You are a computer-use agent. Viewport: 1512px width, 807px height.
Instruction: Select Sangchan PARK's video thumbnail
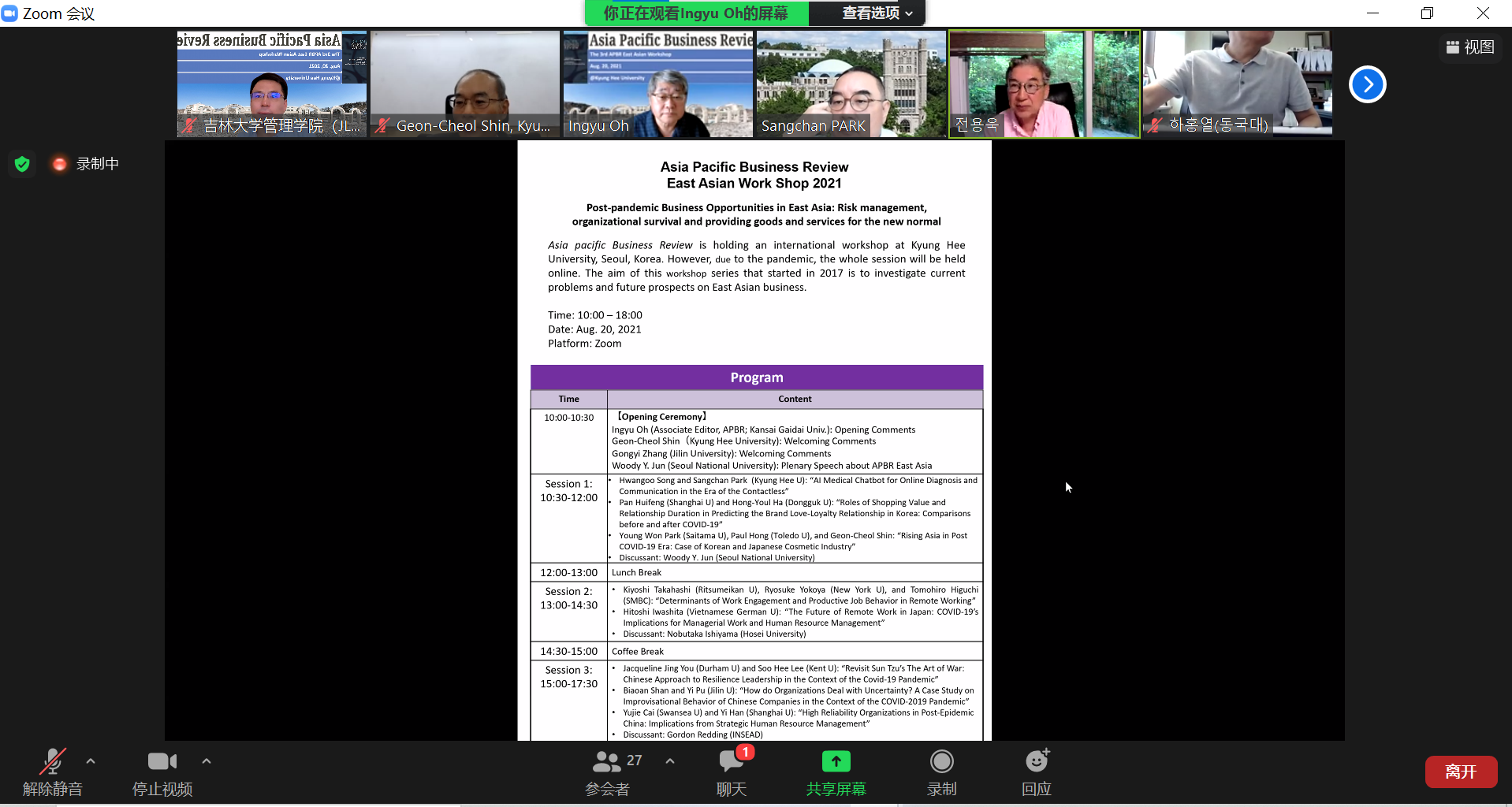[851, 84]
